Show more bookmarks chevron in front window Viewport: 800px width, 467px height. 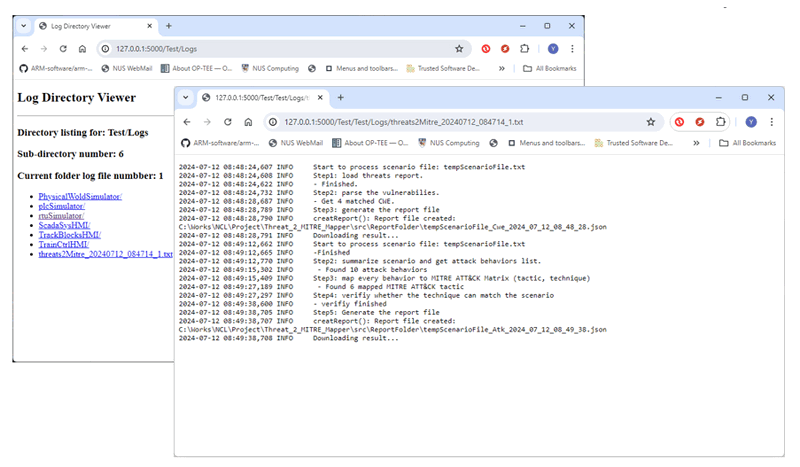point(696,143)
